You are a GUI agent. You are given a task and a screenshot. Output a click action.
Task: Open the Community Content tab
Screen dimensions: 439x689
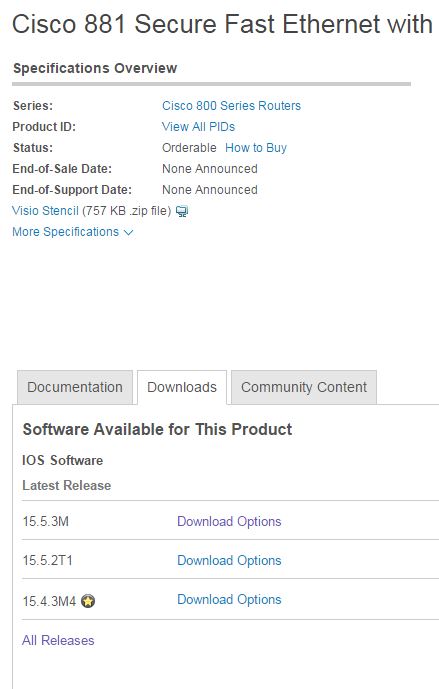tap(304, 387)
